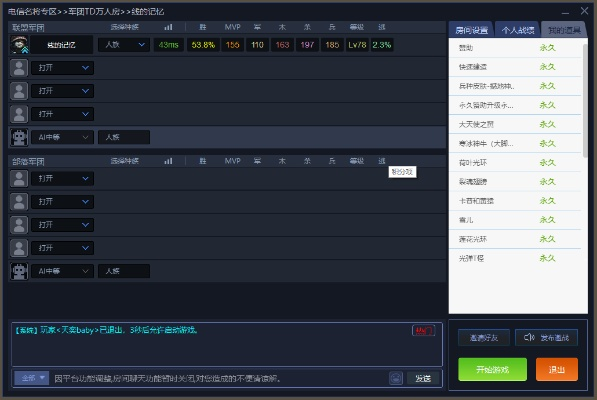The height and width of the screenshot is (400, 597).
Task: Select the 荷叶光环 item row
Action: pos(515,163)
